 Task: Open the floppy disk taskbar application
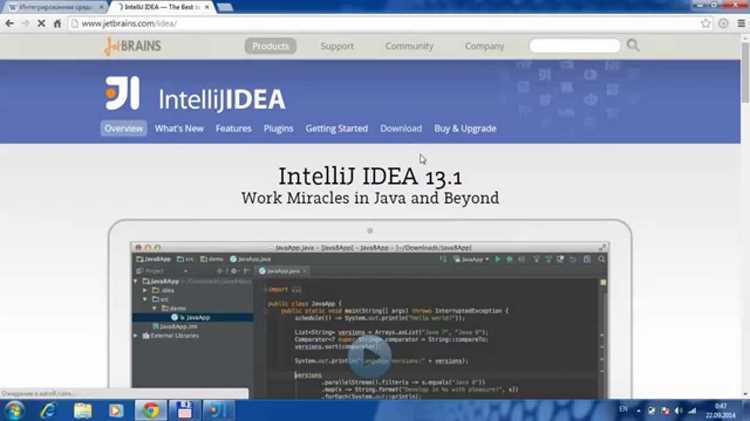coord(185,410)
